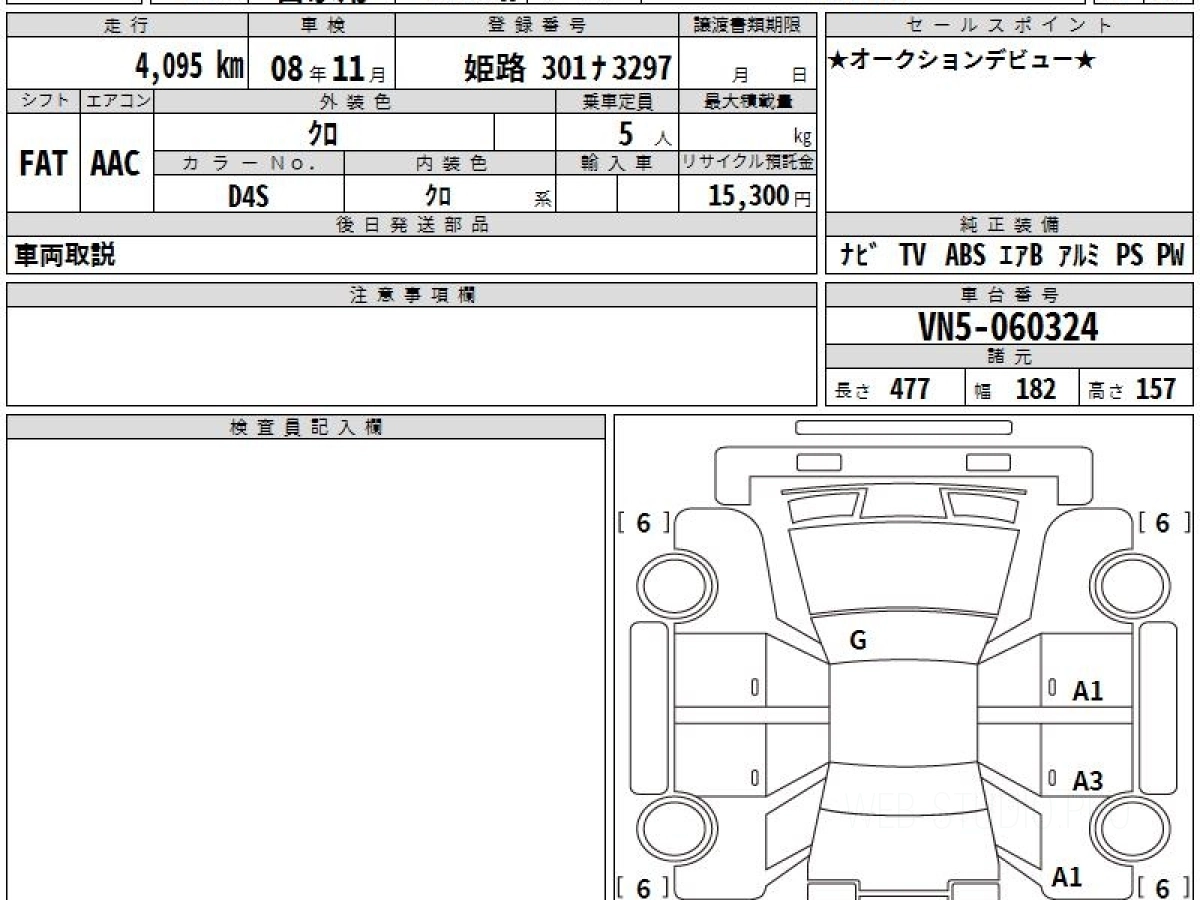The image size is (1200, 900).
Task: Click the 諸元 header
Action: point(1010,358)
